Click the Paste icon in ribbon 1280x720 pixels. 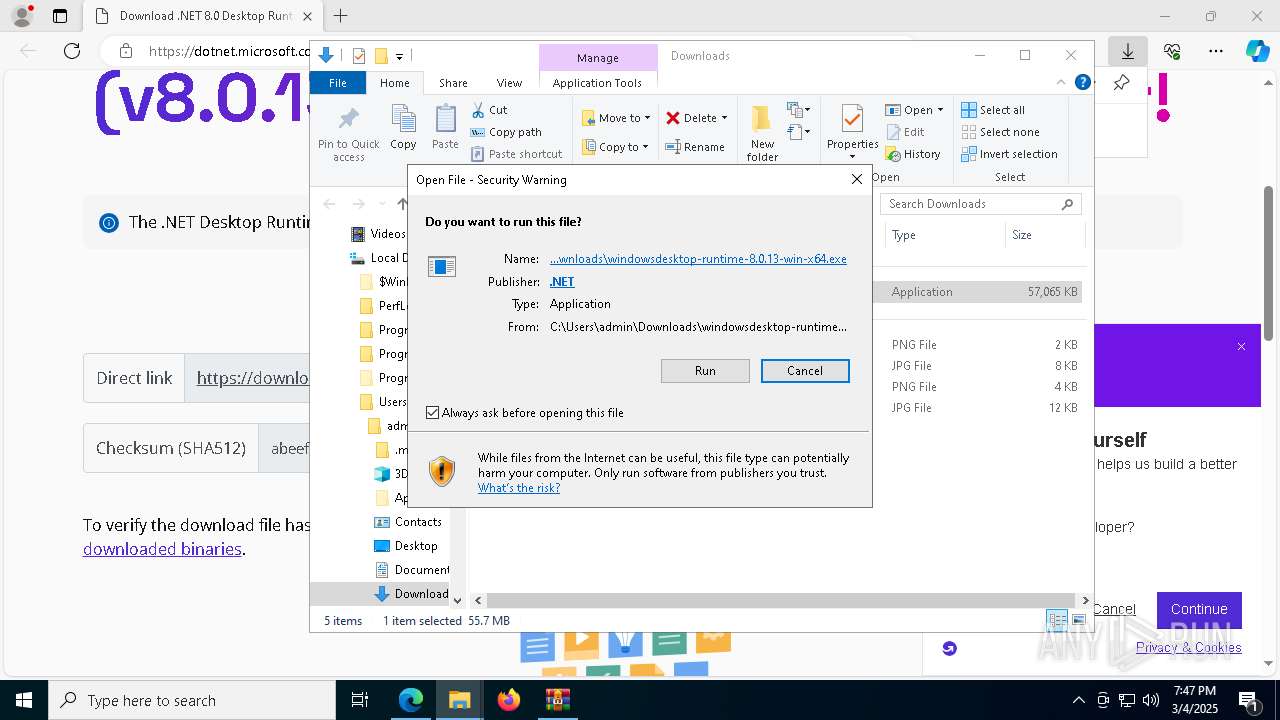tap(445, 119)
